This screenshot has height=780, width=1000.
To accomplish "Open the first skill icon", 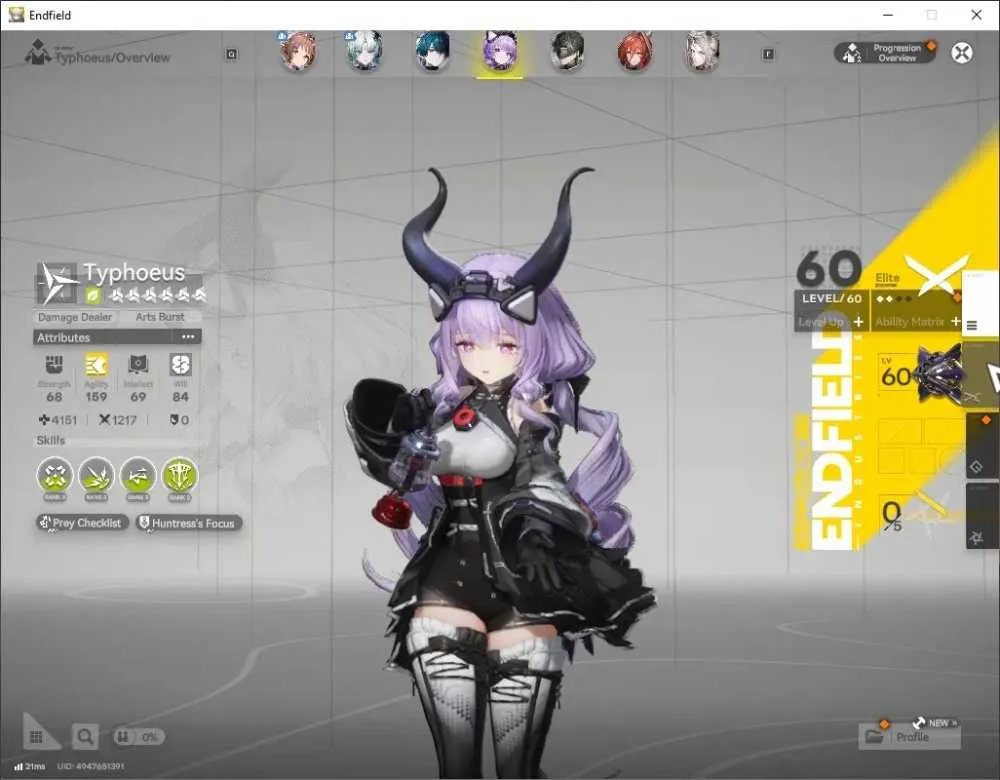I will (55, 476).
